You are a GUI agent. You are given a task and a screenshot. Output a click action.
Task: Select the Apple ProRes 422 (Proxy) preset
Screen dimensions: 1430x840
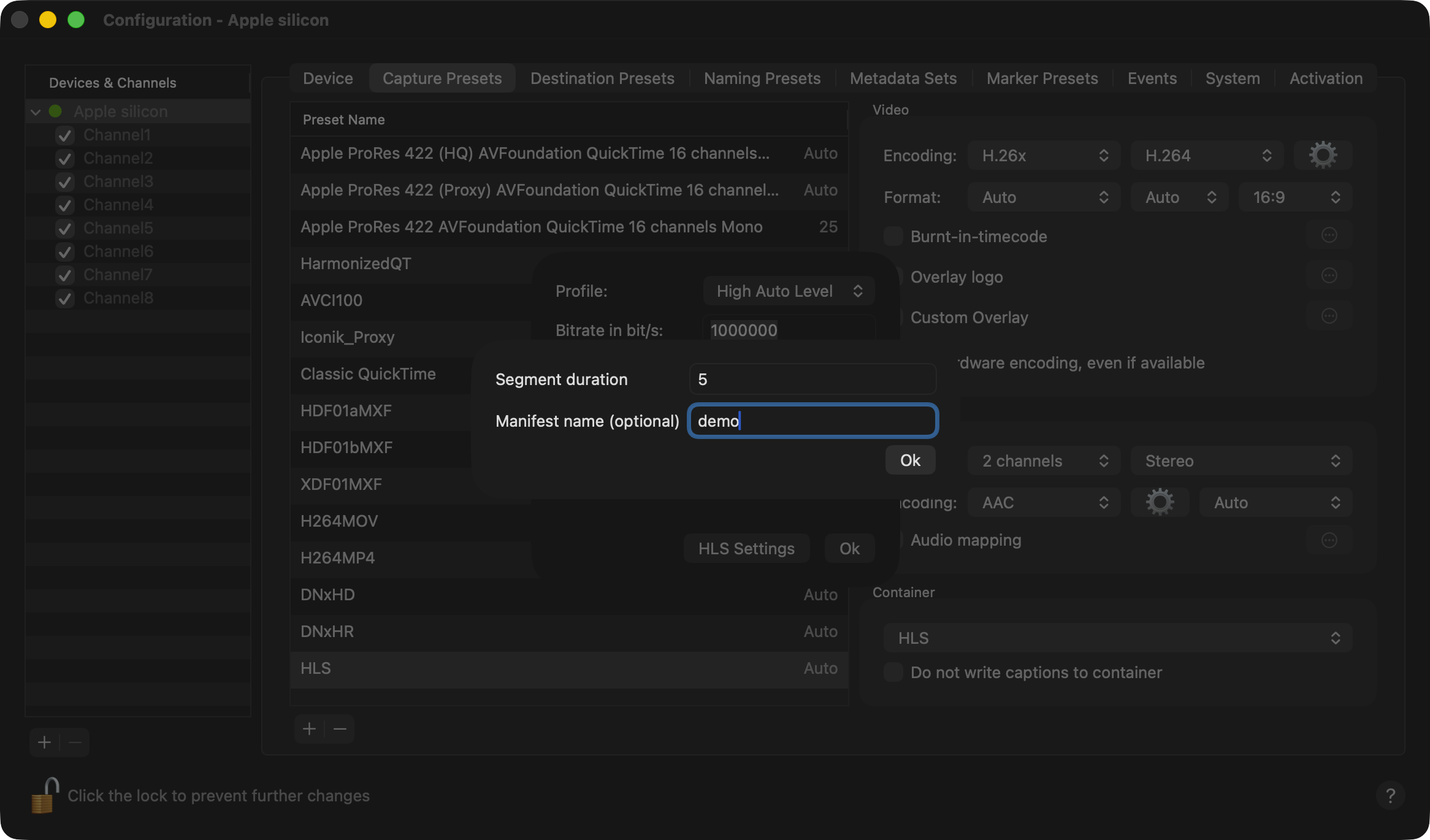pyautogui.click(x=569, y=190)
